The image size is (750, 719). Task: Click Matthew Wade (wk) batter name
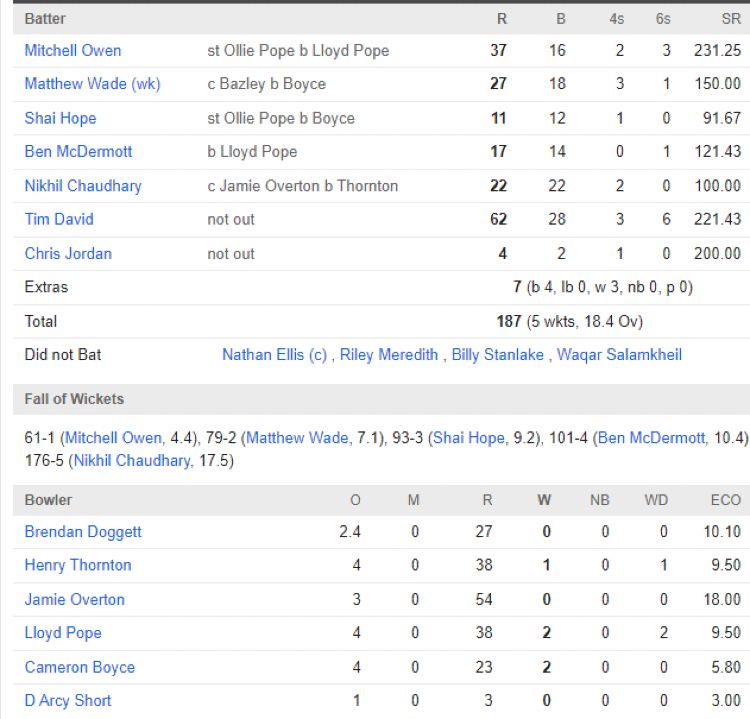pyautogui.click(x=92, y=84)
